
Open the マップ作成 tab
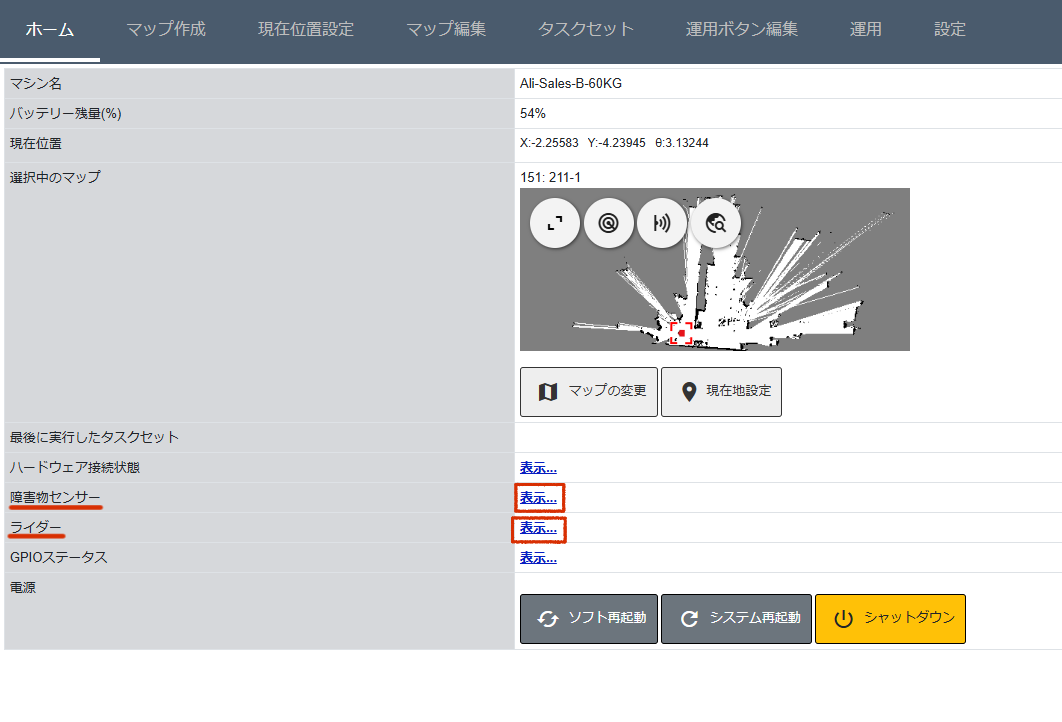point(166,29)
